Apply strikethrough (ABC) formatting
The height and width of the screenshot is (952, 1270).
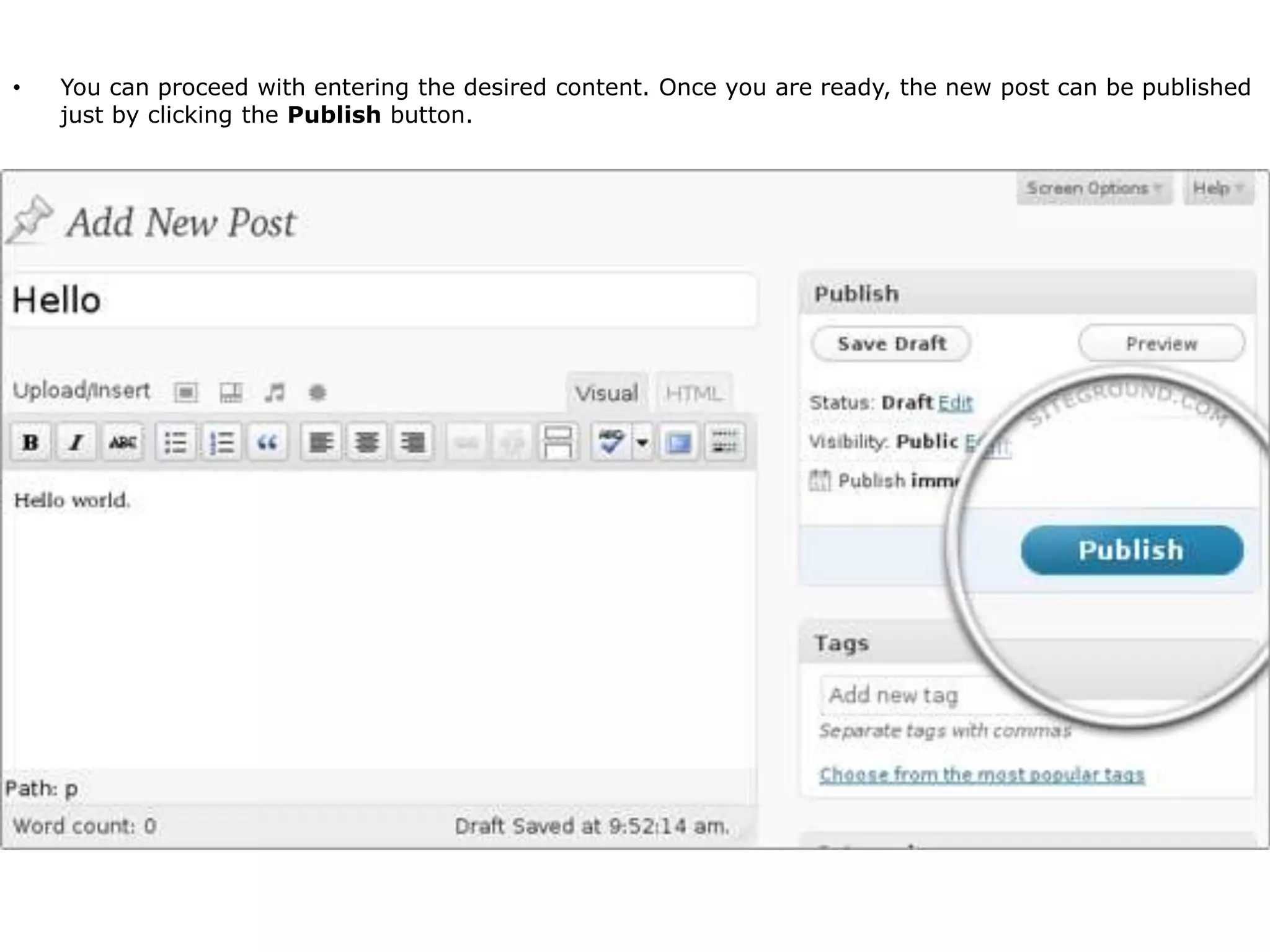tap(123, 442)
